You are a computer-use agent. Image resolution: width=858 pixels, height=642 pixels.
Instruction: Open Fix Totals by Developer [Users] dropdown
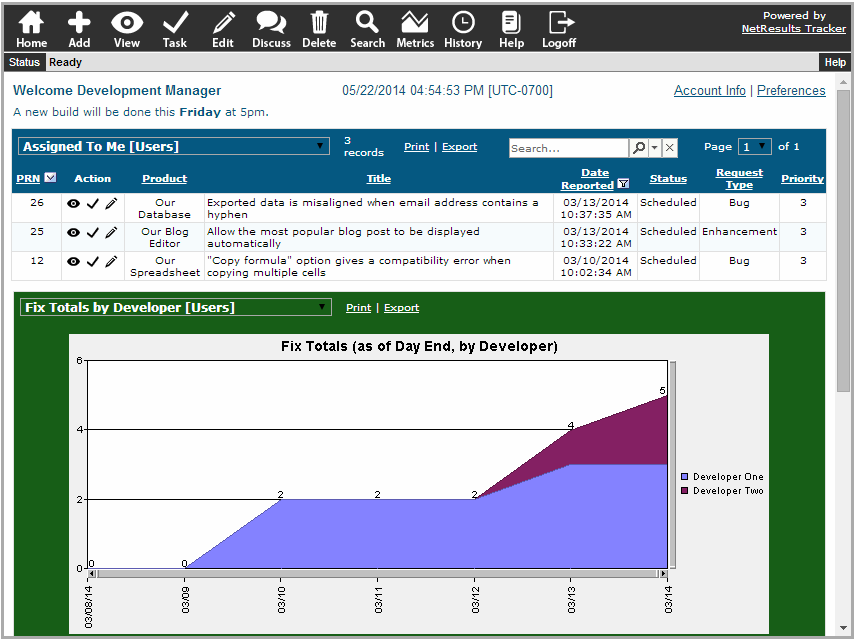pyautogui.click(x=176, y=308)
